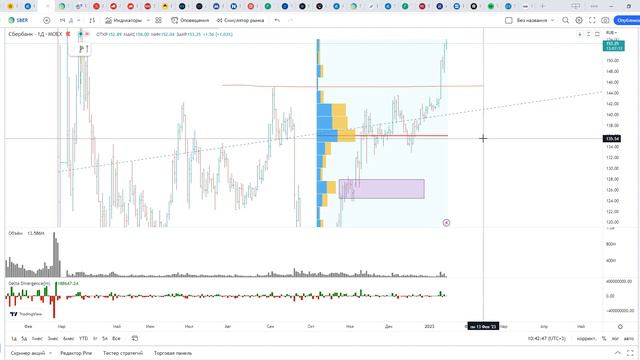This screenshot has height=360, width=640.
Task: Open Тестер стратегий tab
Action: [x=123, y=353]
